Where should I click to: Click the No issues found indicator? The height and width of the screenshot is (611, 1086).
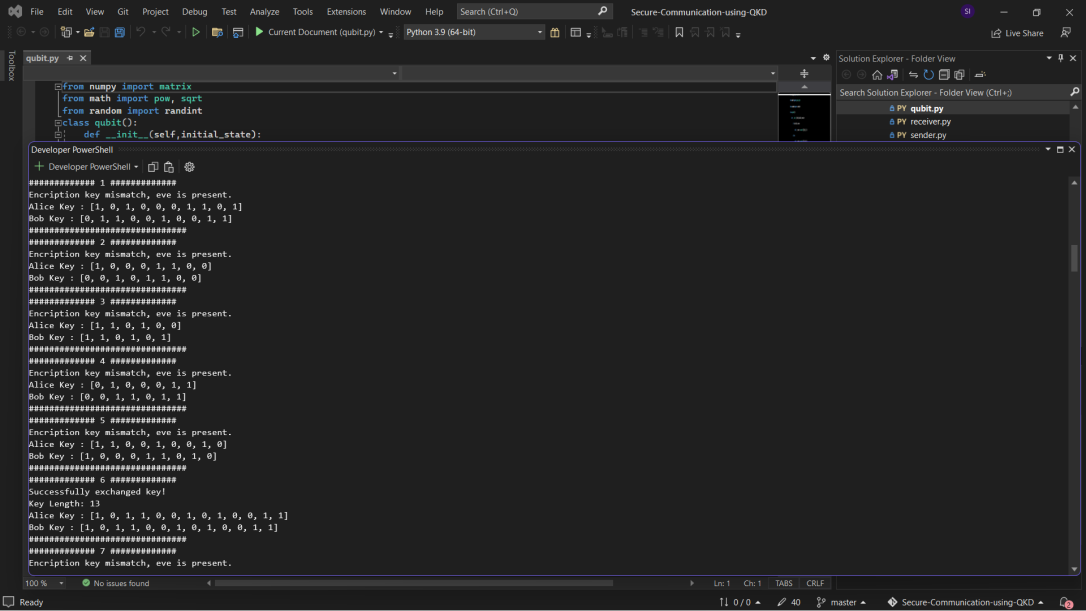point(116,583)
